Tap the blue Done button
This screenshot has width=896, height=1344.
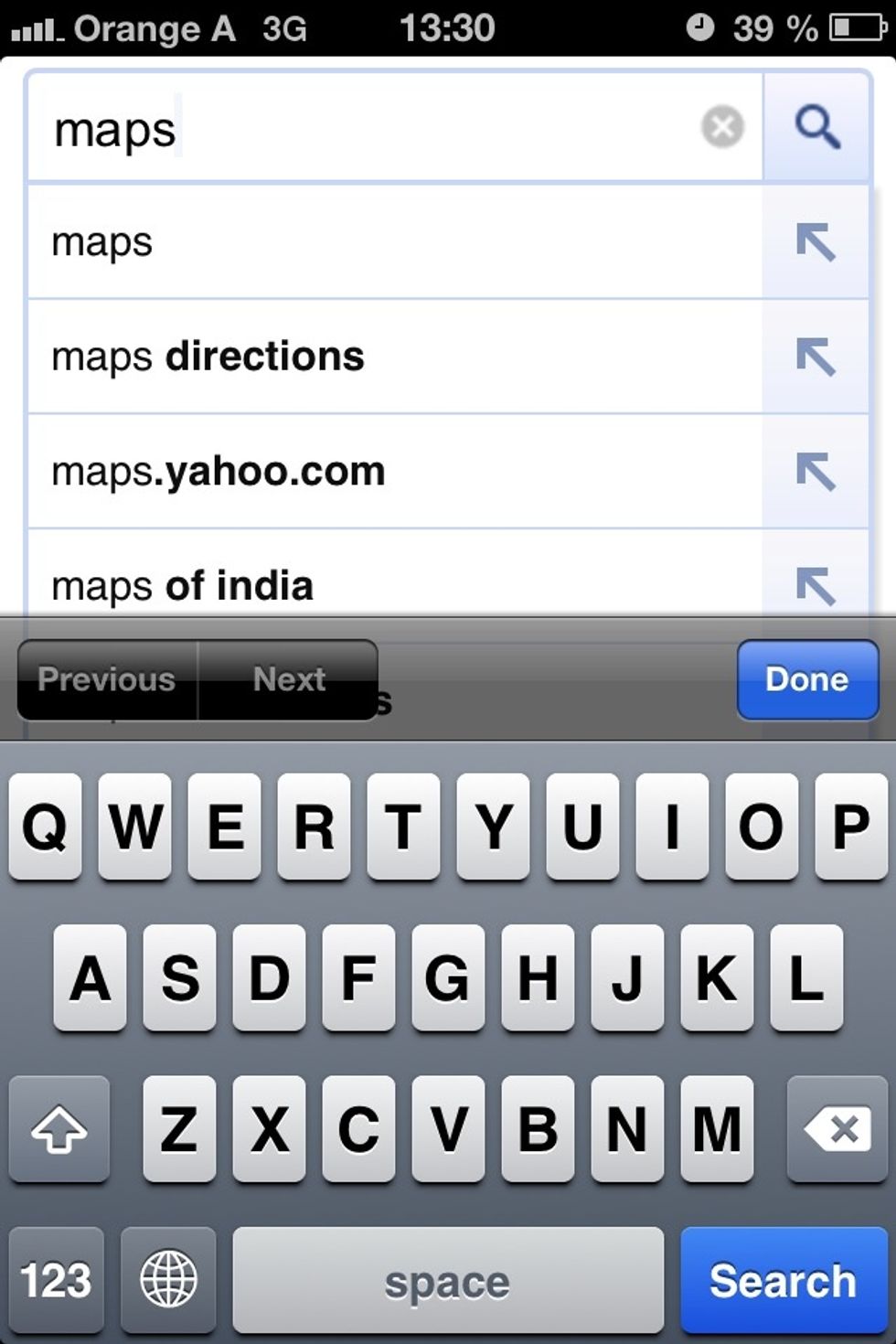point(807,679)
